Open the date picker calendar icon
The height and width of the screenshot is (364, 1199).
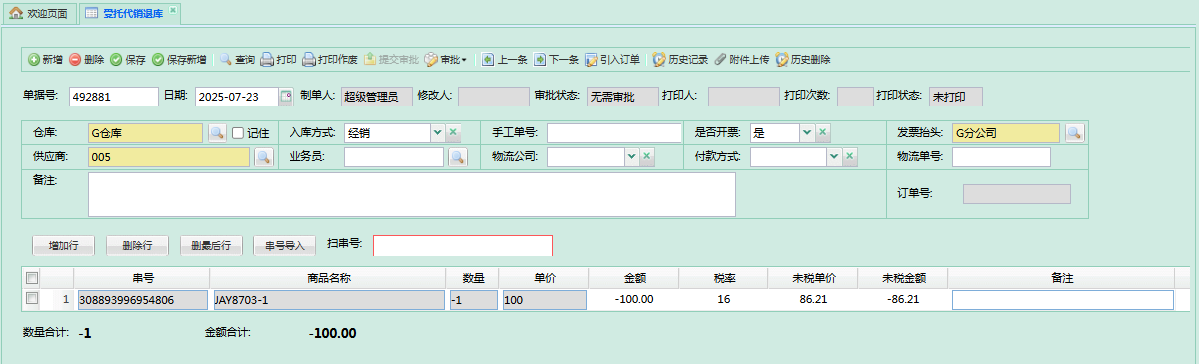tap(287, 96)
